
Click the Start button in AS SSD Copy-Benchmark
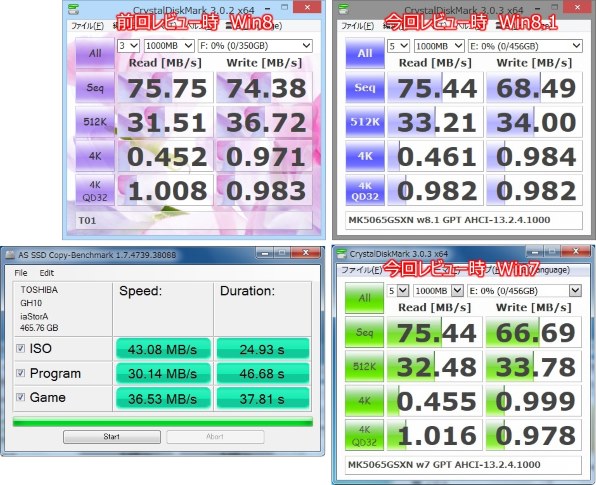click(x=112, y=437)
